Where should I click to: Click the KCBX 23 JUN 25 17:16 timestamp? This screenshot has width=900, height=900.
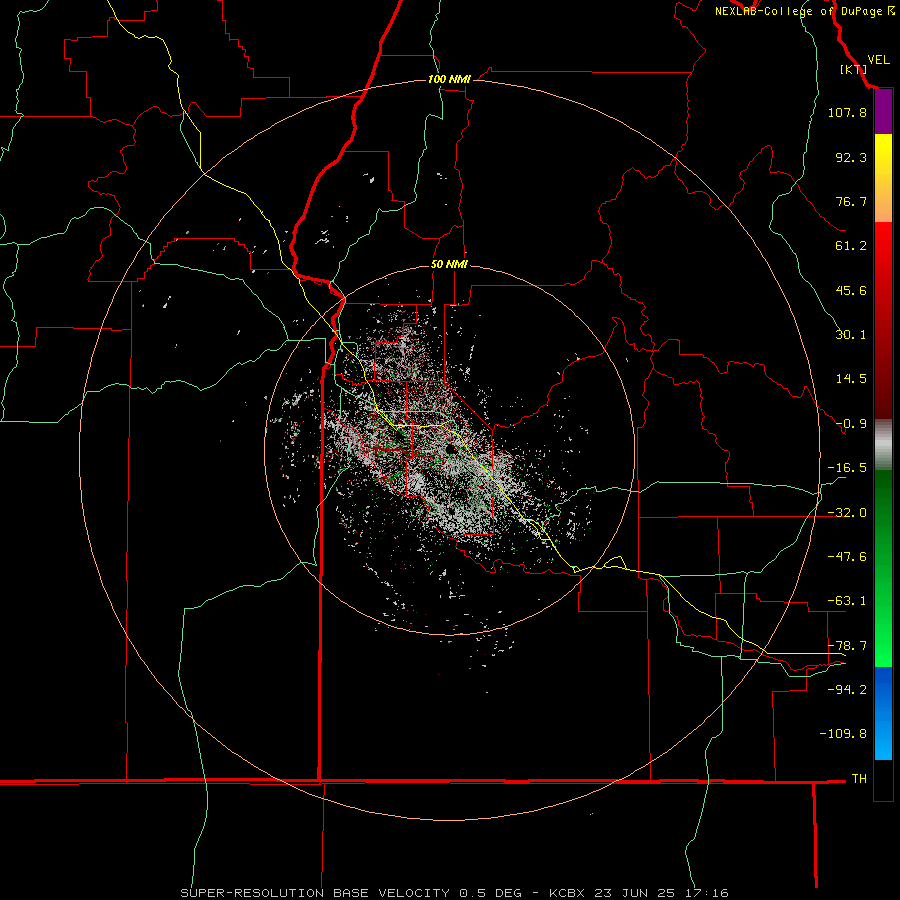pos(638,893)
